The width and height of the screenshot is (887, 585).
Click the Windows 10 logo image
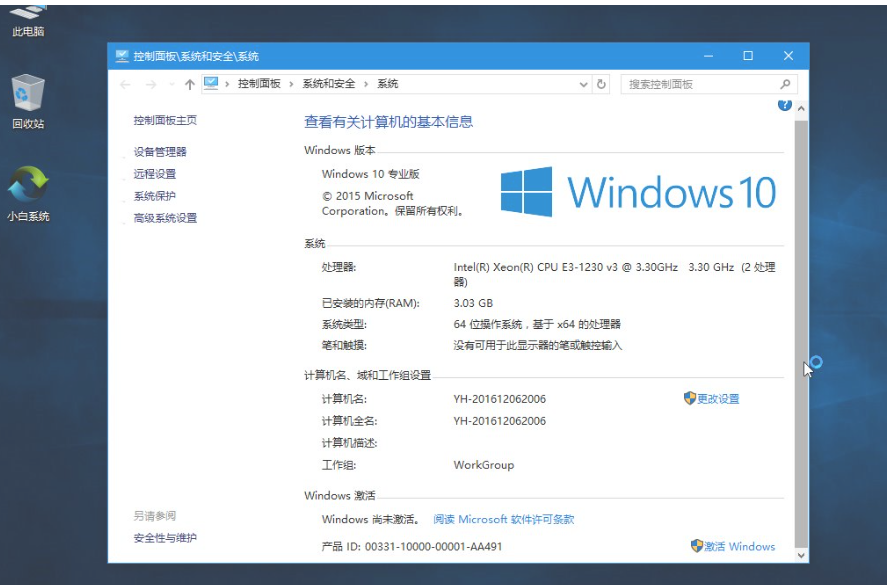638,192
